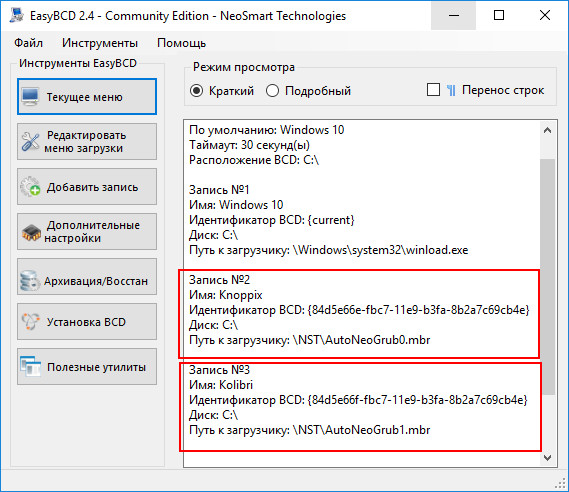The width and height of the screenshot is (569, 492).
Task: Select the Краткий view mode radio button
Action: [196, 91]
